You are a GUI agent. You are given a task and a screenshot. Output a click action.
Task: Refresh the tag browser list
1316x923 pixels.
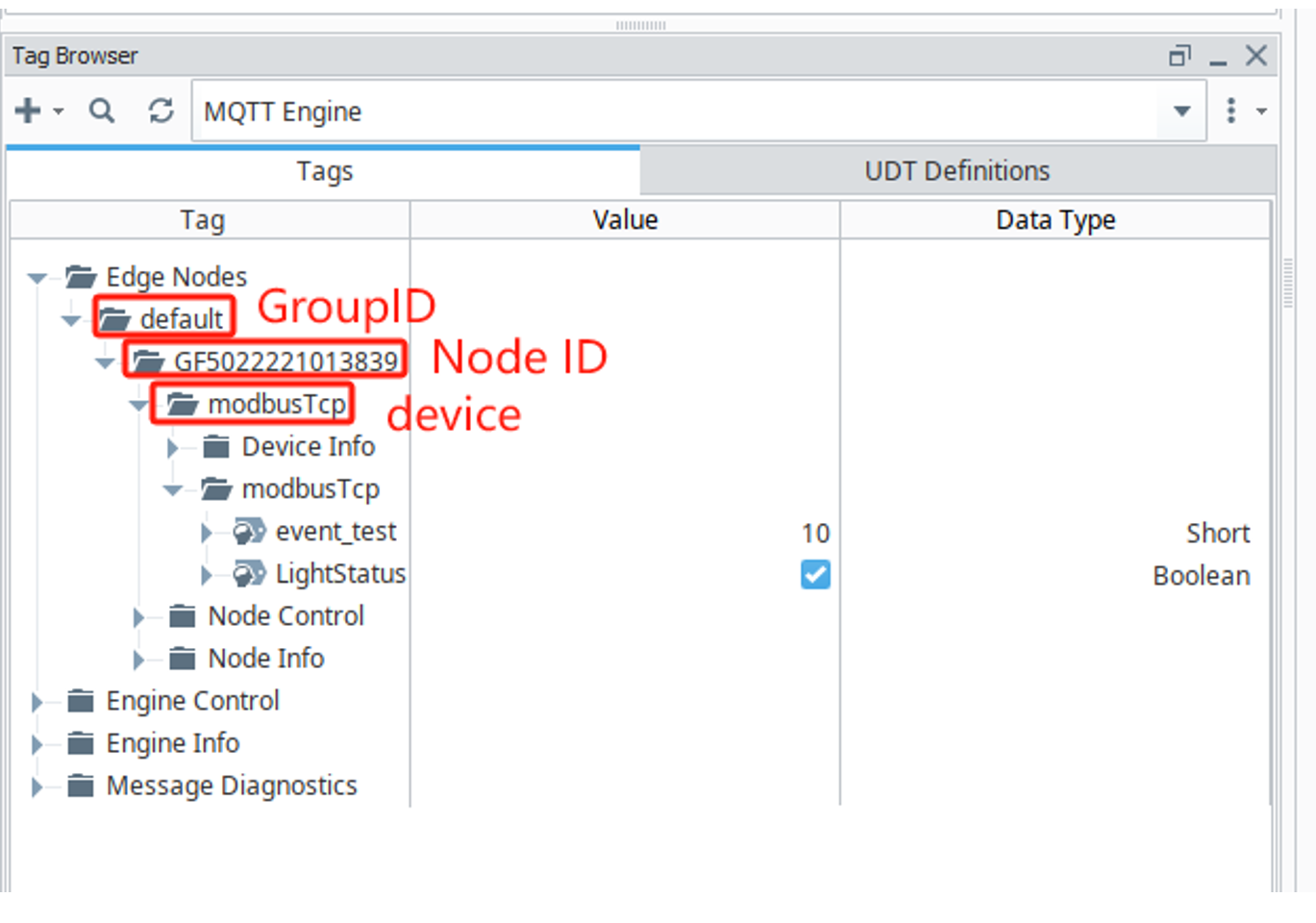[x=161, y=112]
